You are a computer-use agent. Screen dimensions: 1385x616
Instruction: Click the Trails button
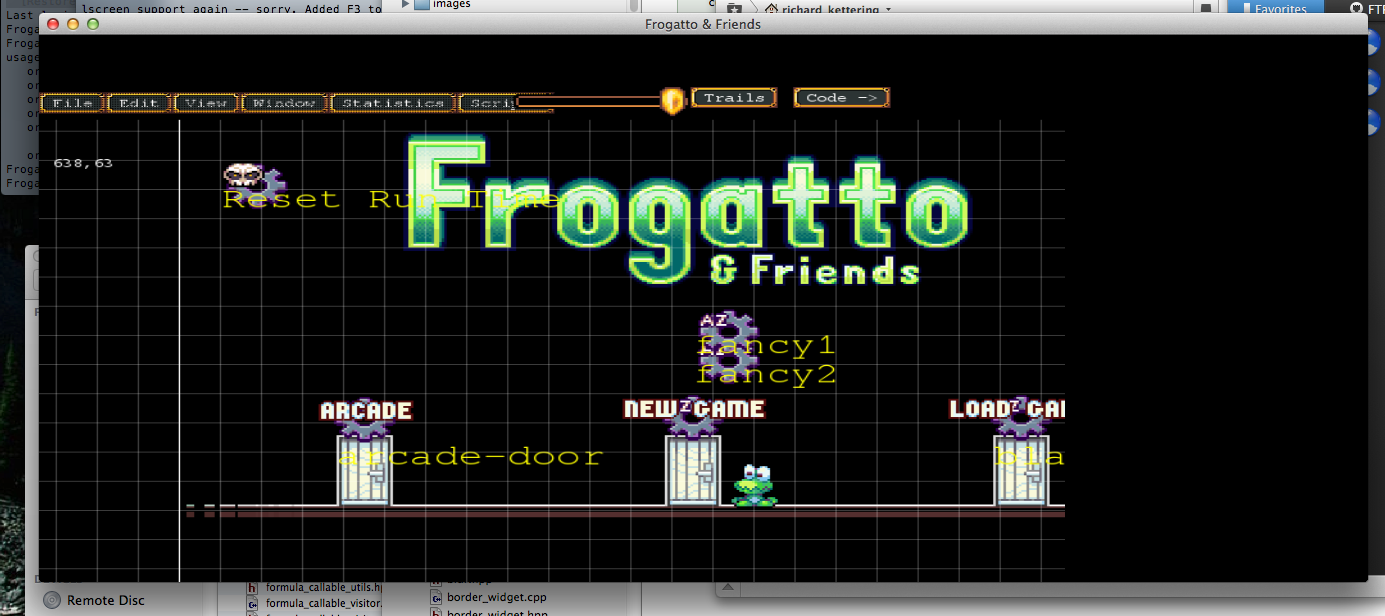click(x=734, y=98)
